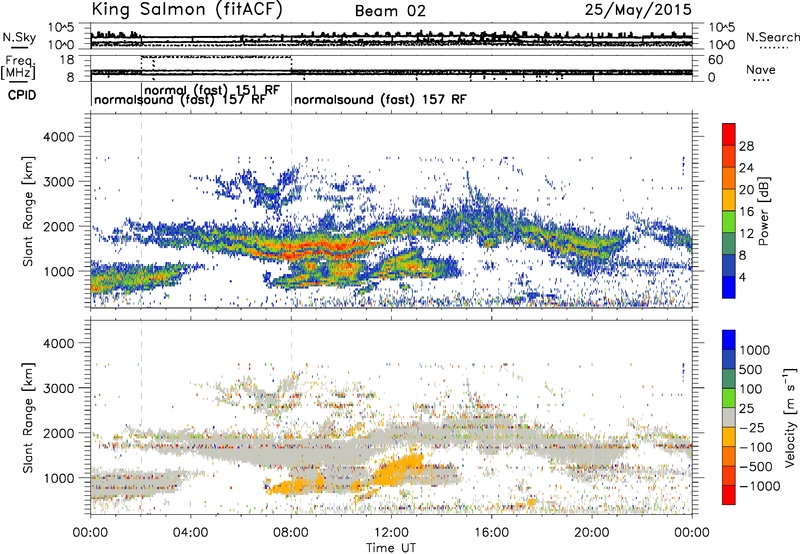The width and height of the screenshot is (800, 554).
Task: Click the 'CPID' row label
Action: (x=22, y=95)
